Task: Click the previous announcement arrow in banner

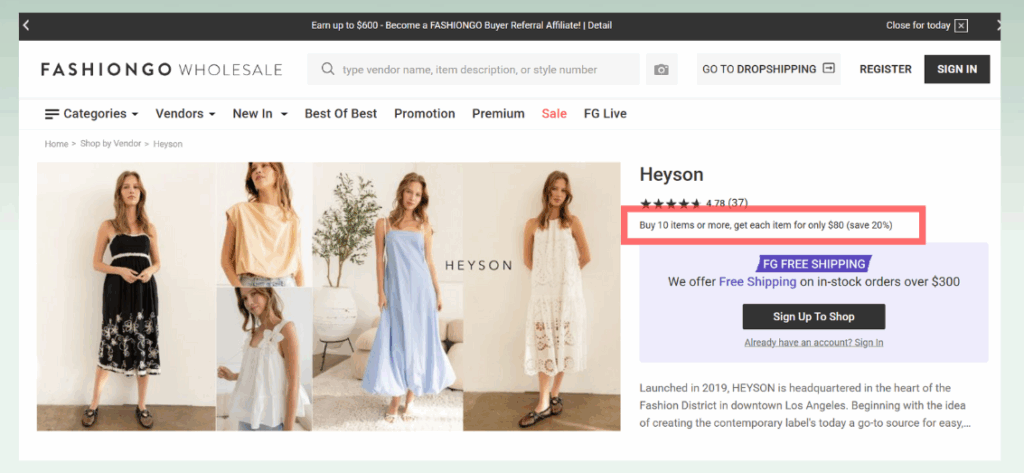Action: [x=26, y=25]
